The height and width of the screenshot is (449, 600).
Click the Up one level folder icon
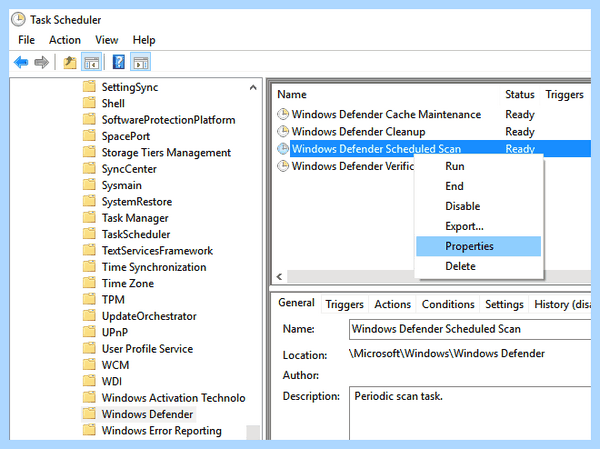[x=70, y=62]
